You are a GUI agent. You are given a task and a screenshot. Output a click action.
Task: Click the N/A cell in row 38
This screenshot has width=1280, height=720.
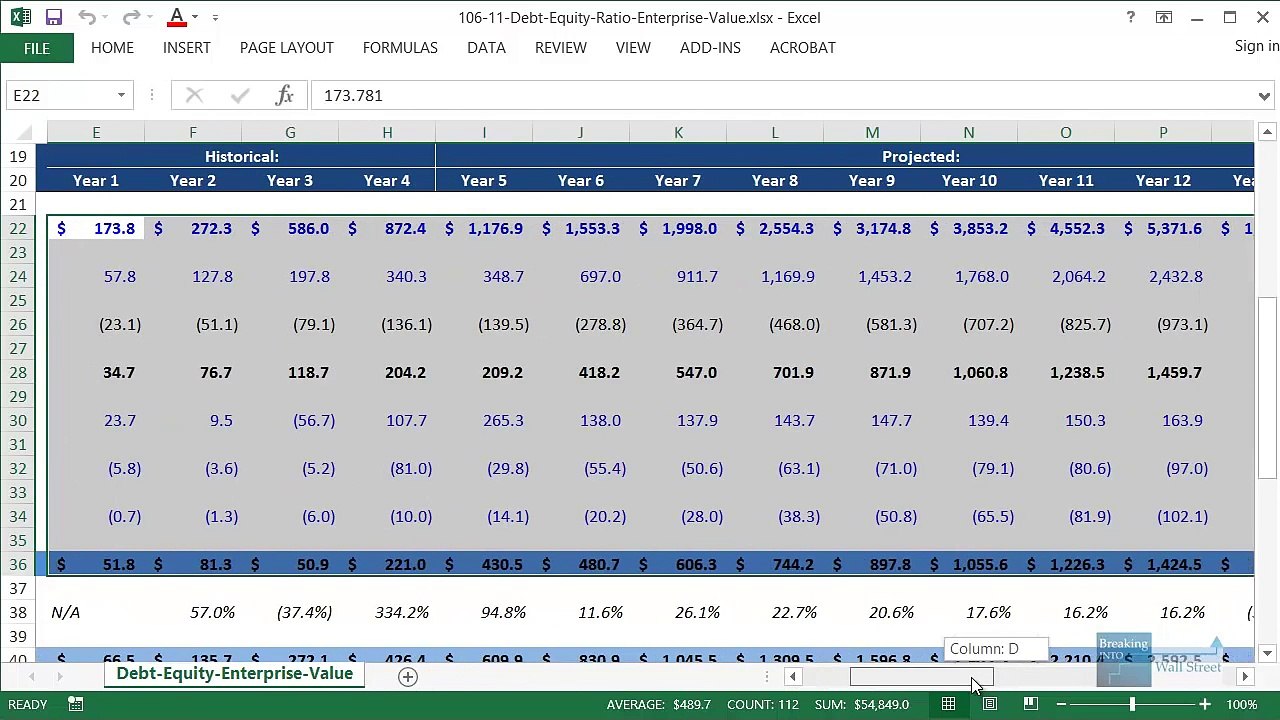(x=96, y=612)
